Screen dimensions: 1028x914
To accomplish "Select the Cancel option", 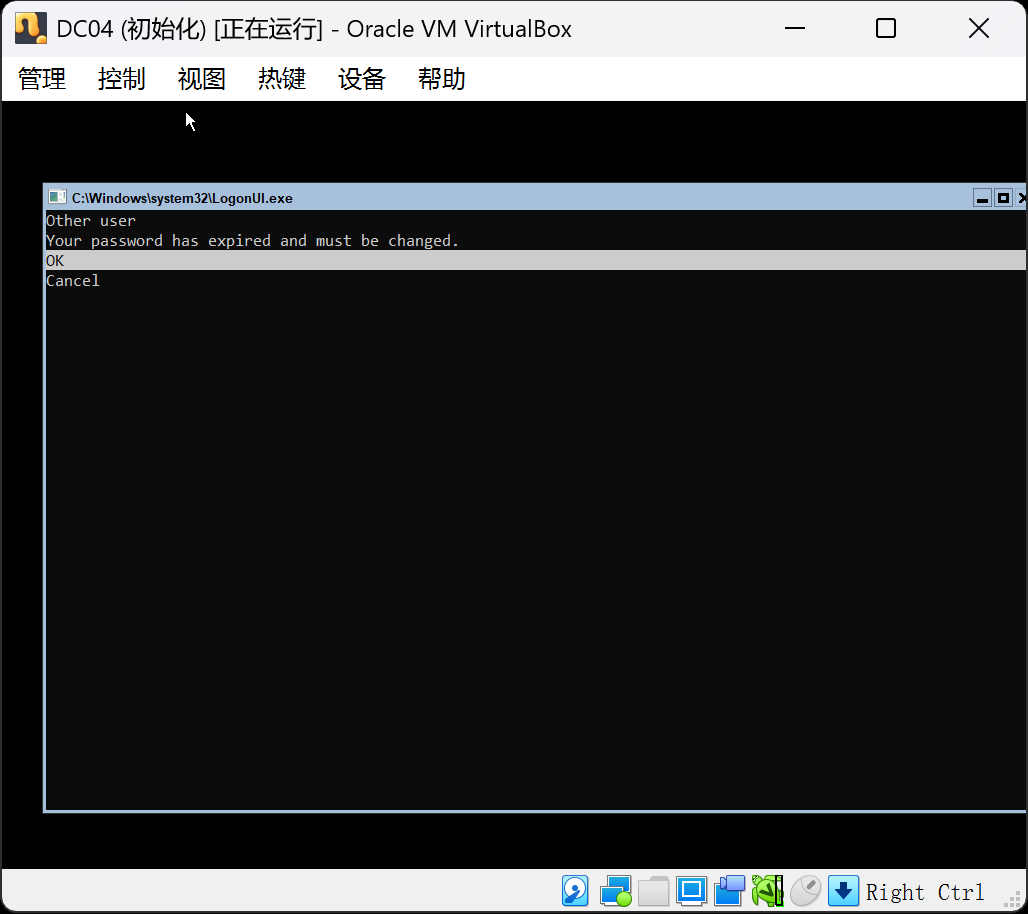I will click(x=72, y=280).
